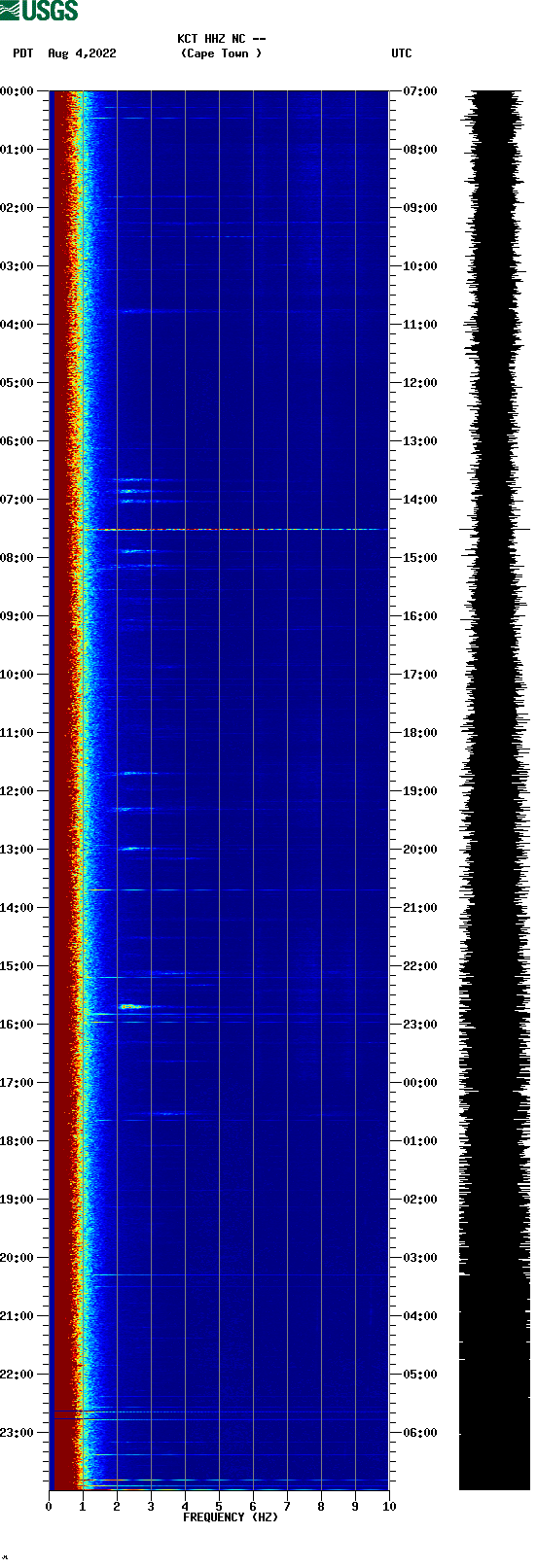537x1568 pixels.
Task: Click the 14:00 UTC time label
Action: 420,500
